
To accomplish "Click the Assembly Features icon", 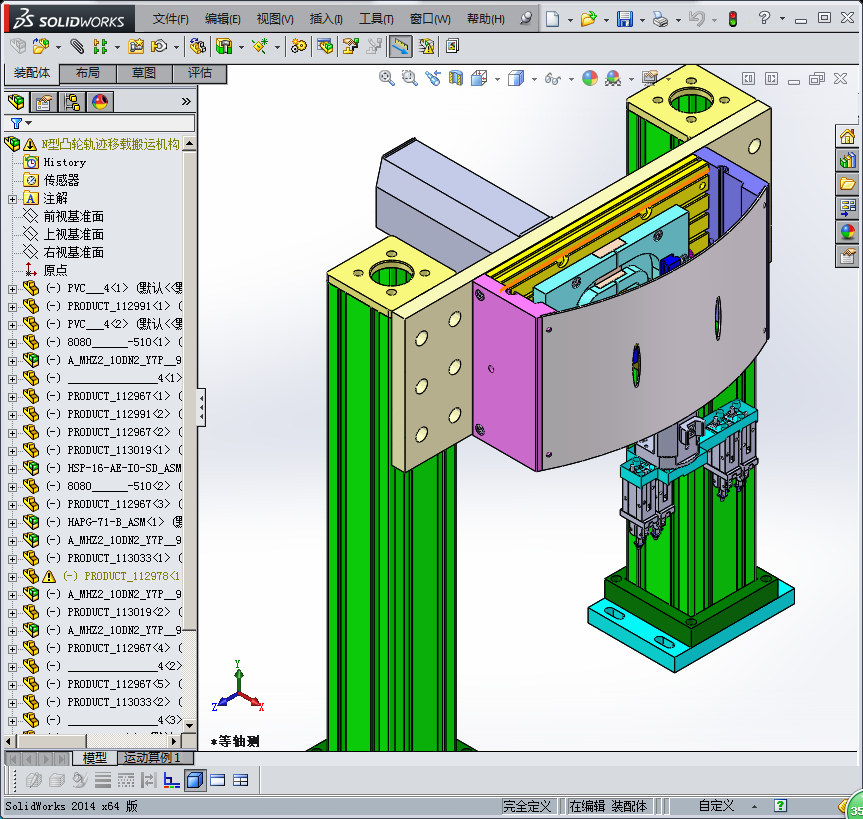I will (x=223, y=46).
